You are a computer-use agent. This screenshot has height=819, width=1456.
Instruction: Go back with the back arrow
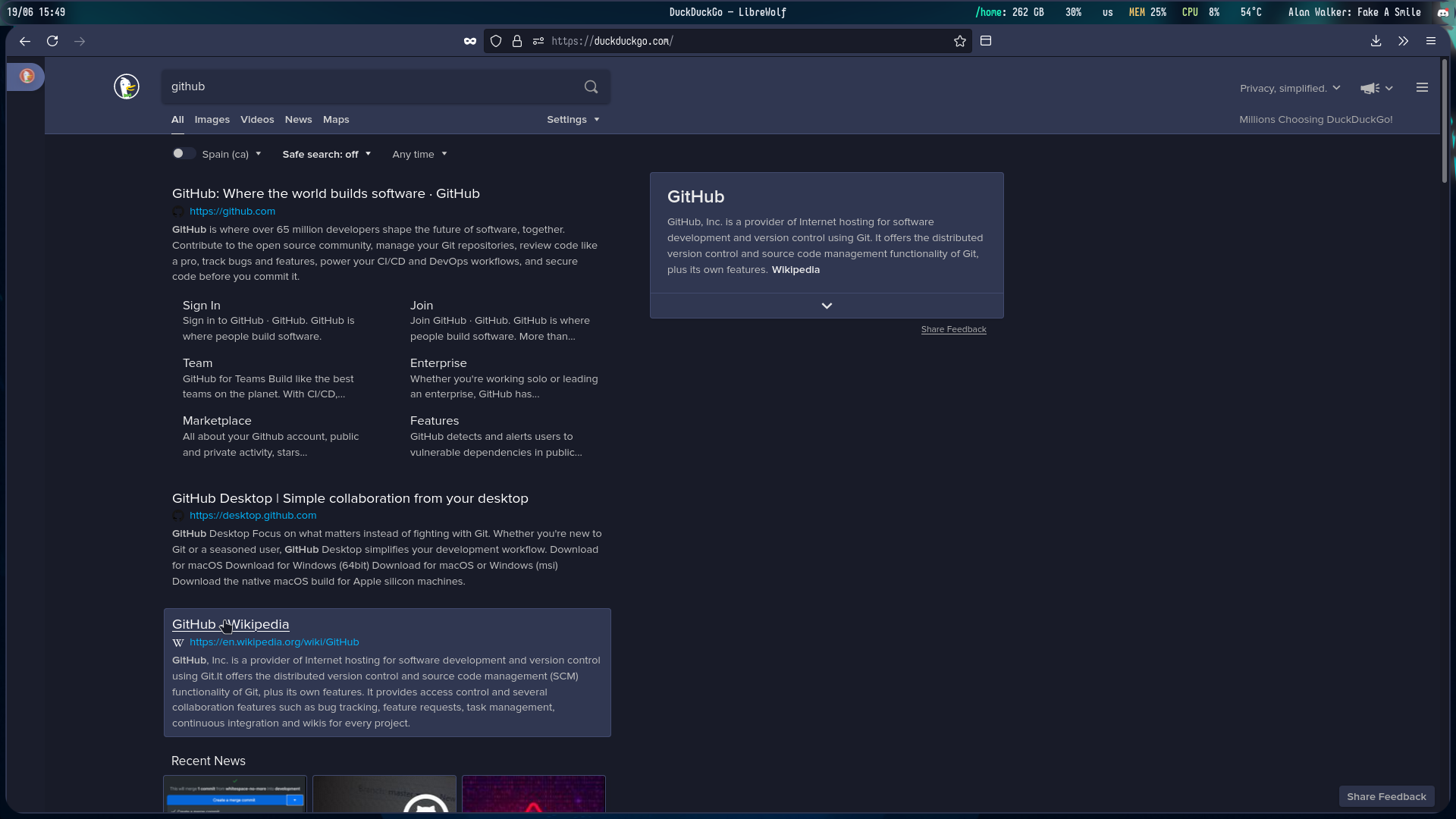(25, 41)
